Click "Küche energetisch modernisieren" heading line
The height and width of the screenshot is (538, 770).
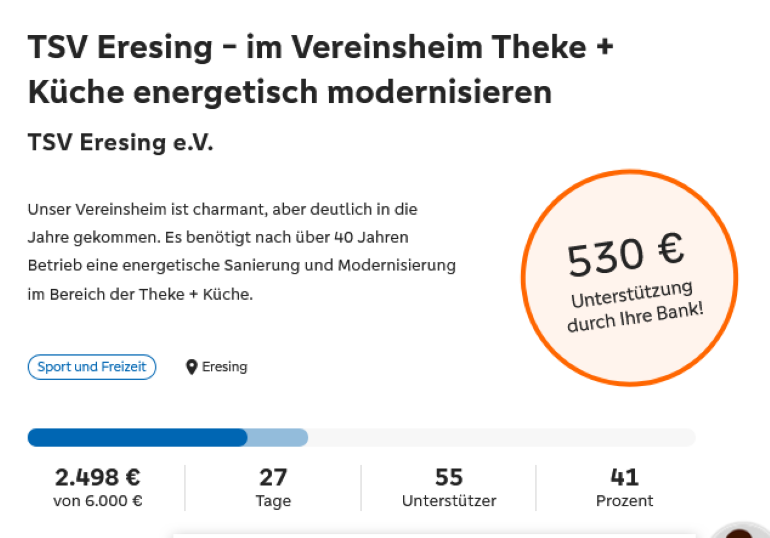tap(290, 92)
